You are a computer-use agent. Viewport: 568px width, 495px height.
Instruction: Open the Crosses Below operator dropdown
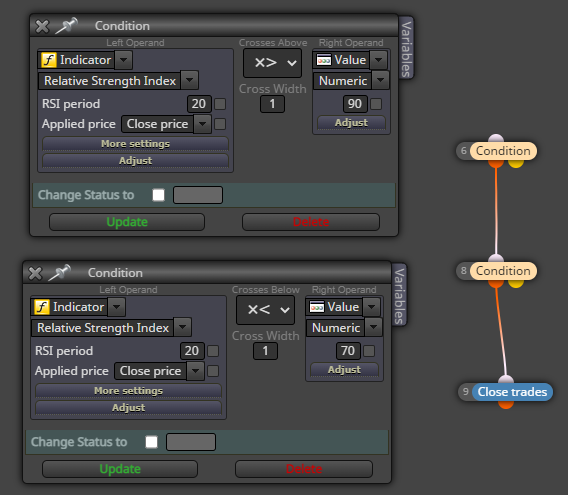click(266, 310)
